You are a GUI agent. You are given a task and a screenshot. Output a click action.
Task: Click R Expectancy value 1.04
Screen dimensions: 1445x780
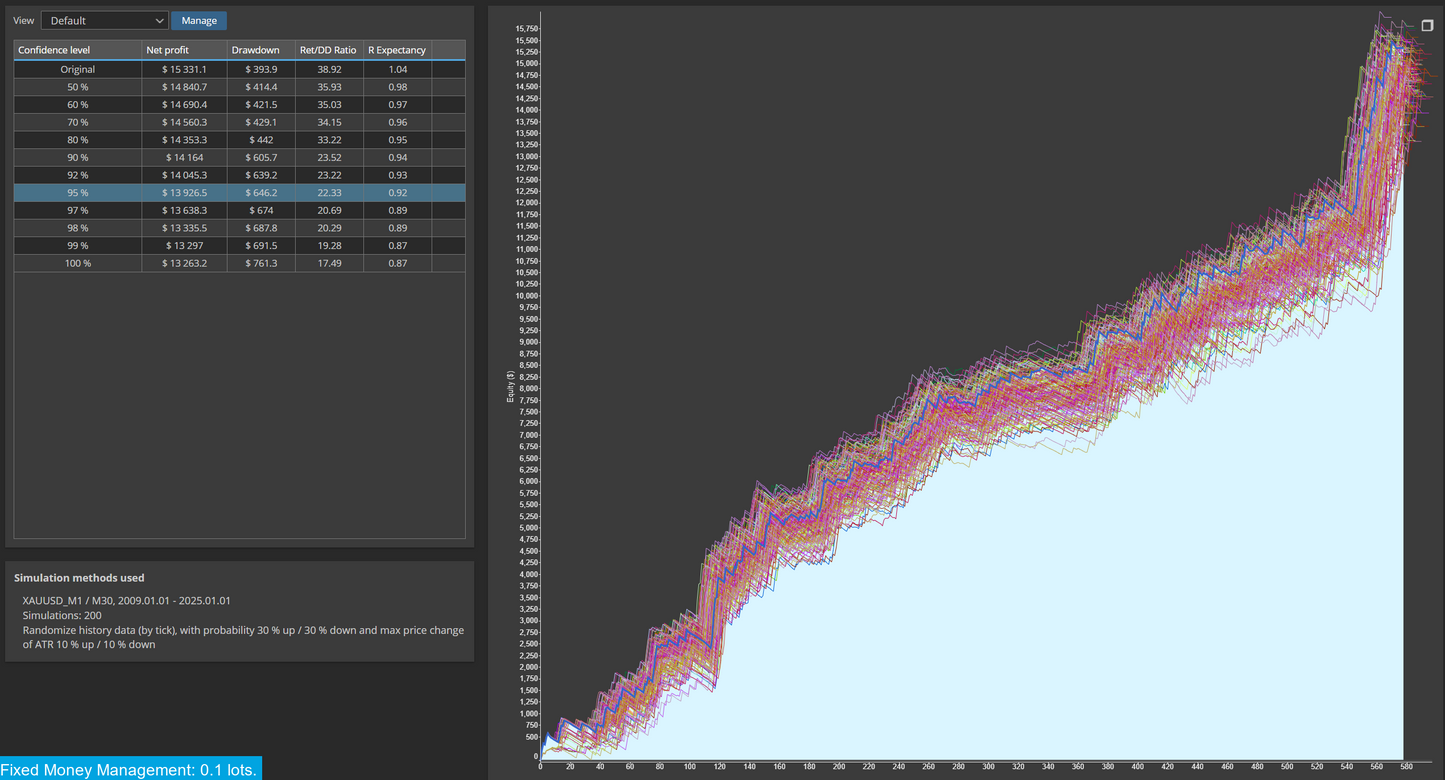(x=398, y=70)
